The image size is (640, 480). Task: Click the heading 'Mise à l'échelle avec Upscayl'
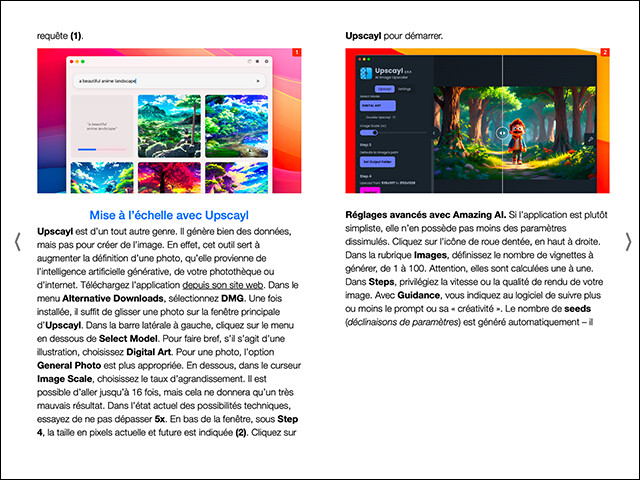[169, 215]
